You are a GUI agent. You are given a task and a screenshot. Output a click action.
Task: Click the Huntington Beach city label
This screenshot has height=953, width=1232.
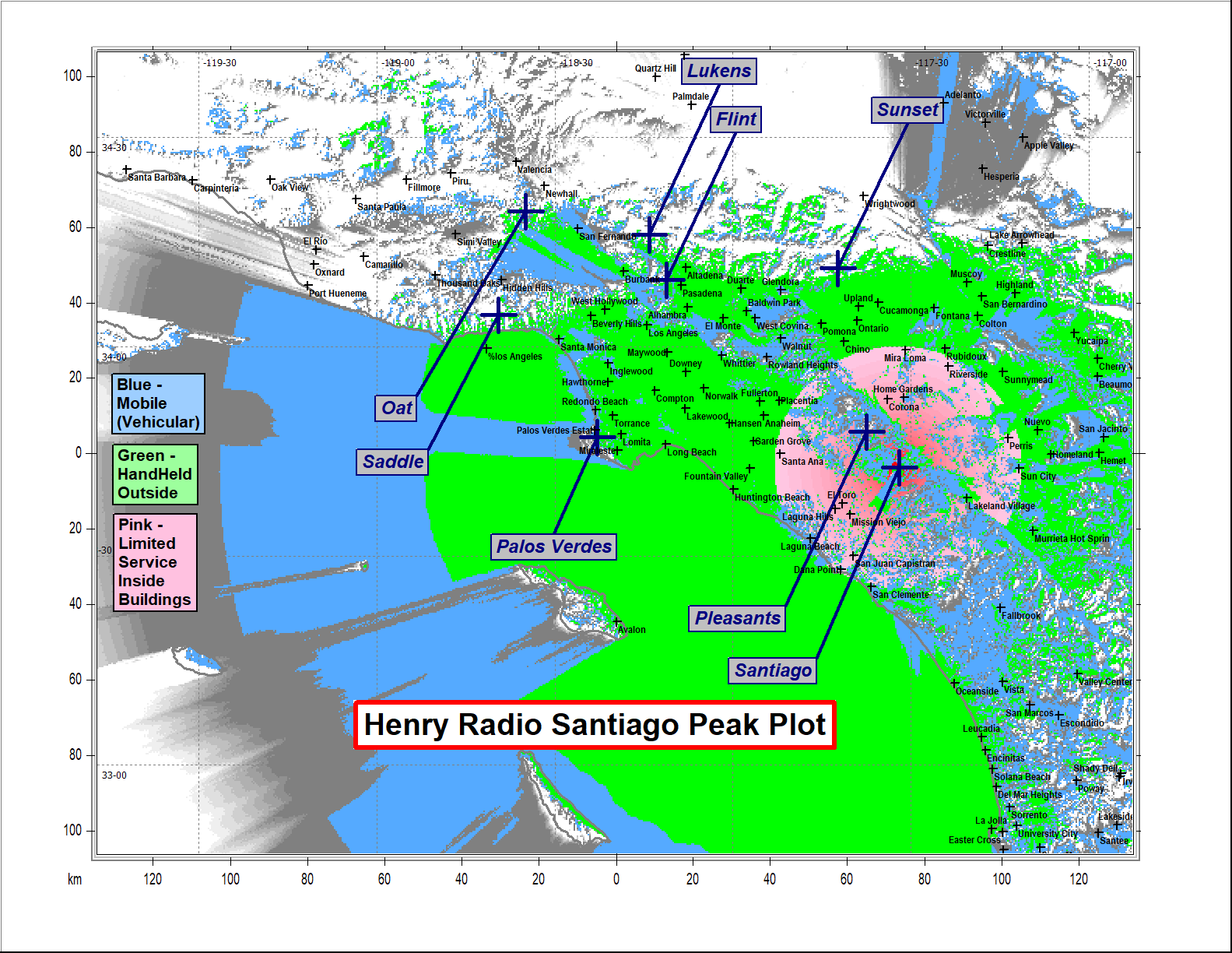point(773,498)
